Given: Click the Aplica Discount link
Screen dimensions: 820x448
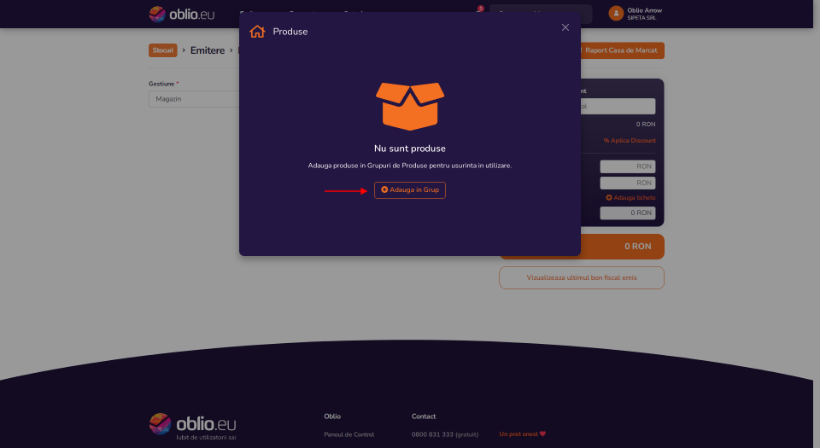Looking at the screenshot, I should 630,141.
